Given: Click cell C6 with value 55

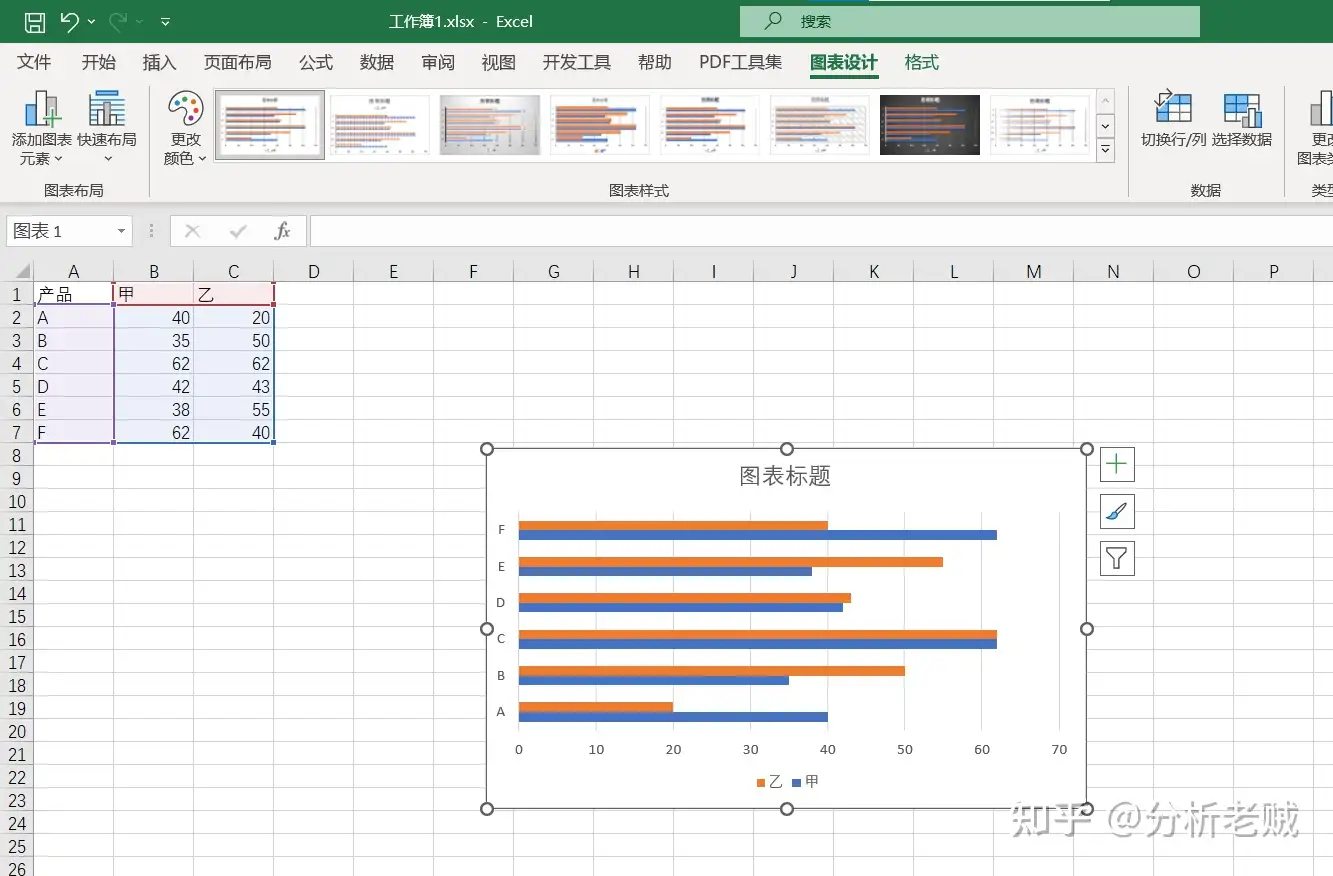Looking at the screenshot, I should point(233,409).
